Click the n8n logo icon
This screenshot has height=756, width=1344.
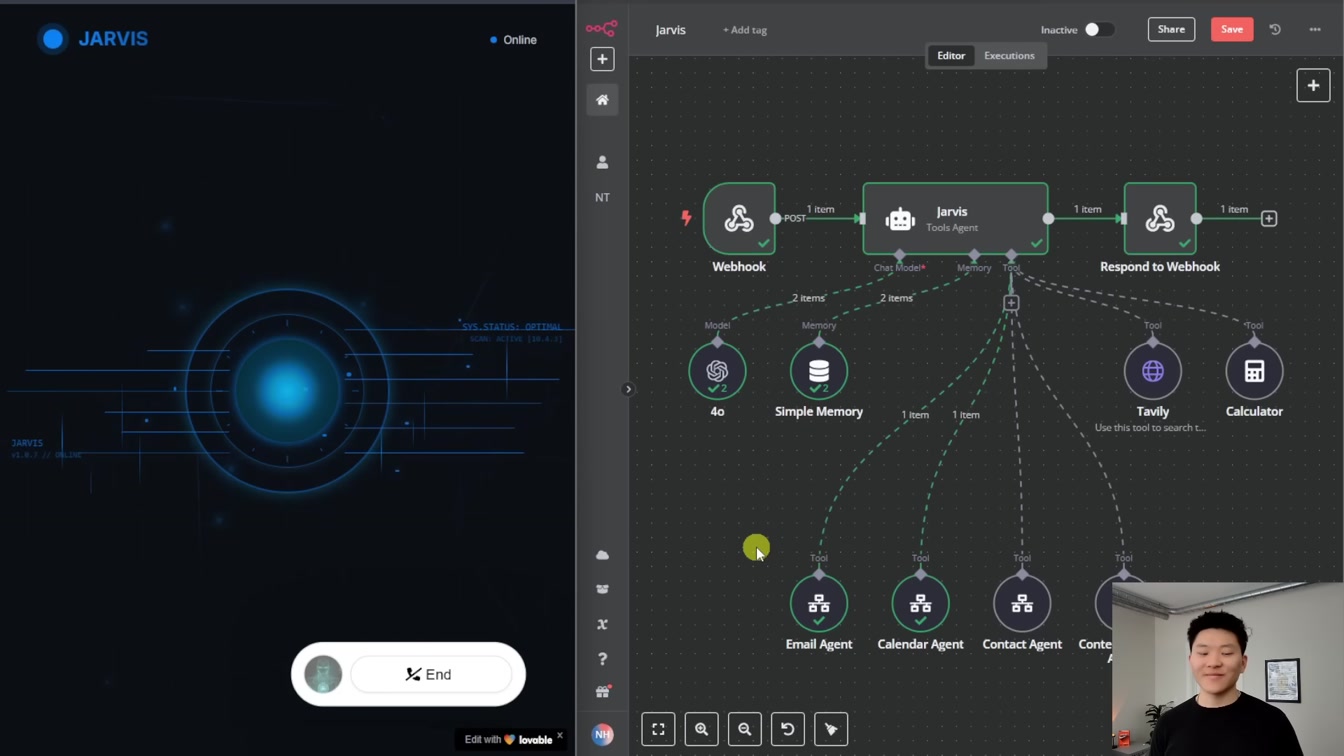602,28
